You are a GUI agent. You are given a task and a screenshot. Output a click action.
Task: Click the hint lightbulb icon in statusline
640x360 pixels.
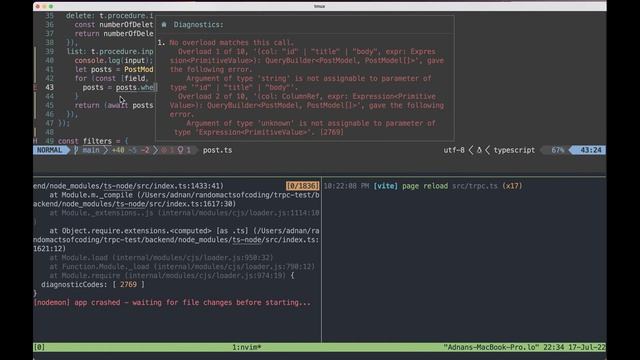tap(180, 150)
